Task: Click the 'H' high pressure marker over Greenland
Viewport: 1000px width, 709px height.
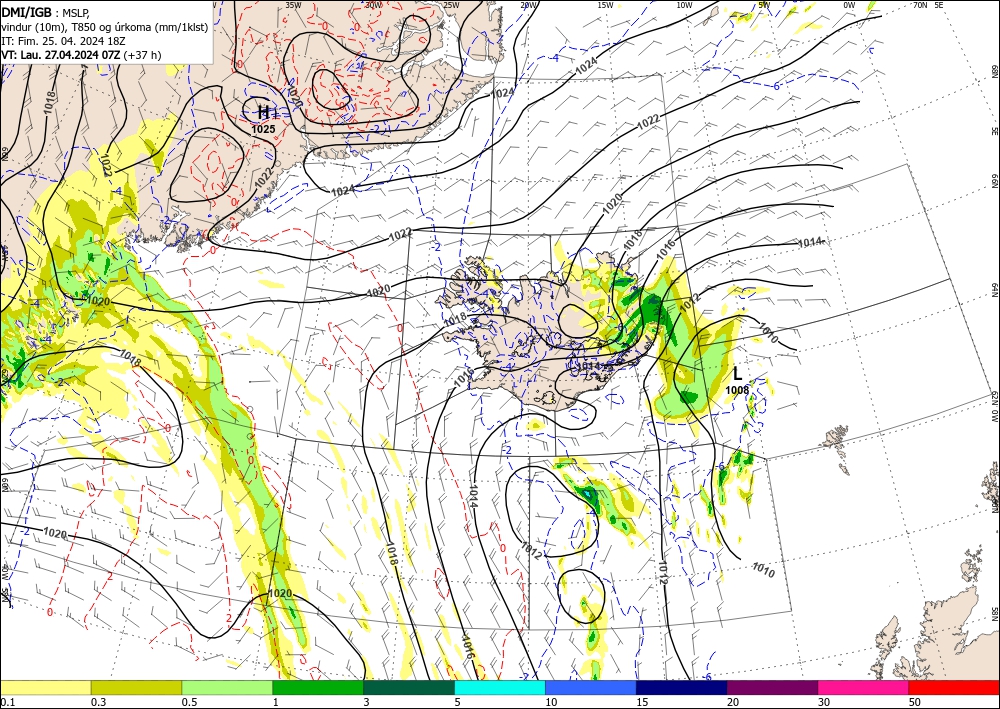Action: 263,112
